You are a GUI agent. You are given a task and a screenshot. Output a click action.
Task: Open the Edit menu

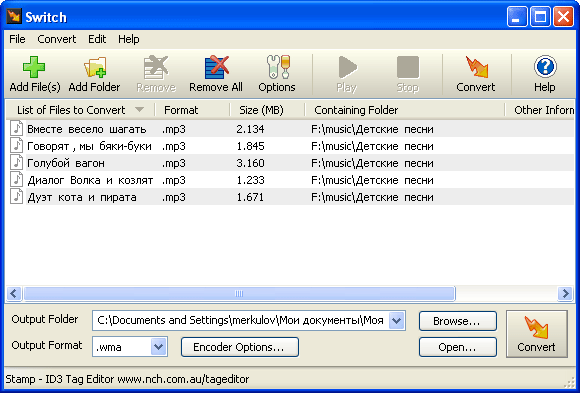[97, 39]
